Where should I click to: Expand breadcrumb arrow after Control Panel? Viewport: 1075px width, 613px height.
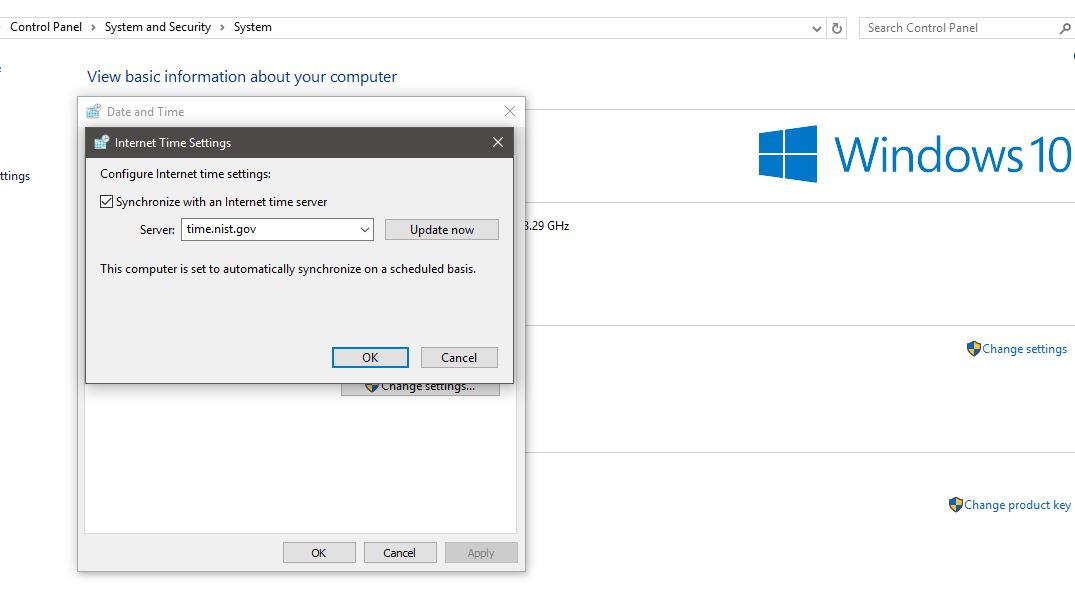(x=93, y=27)
